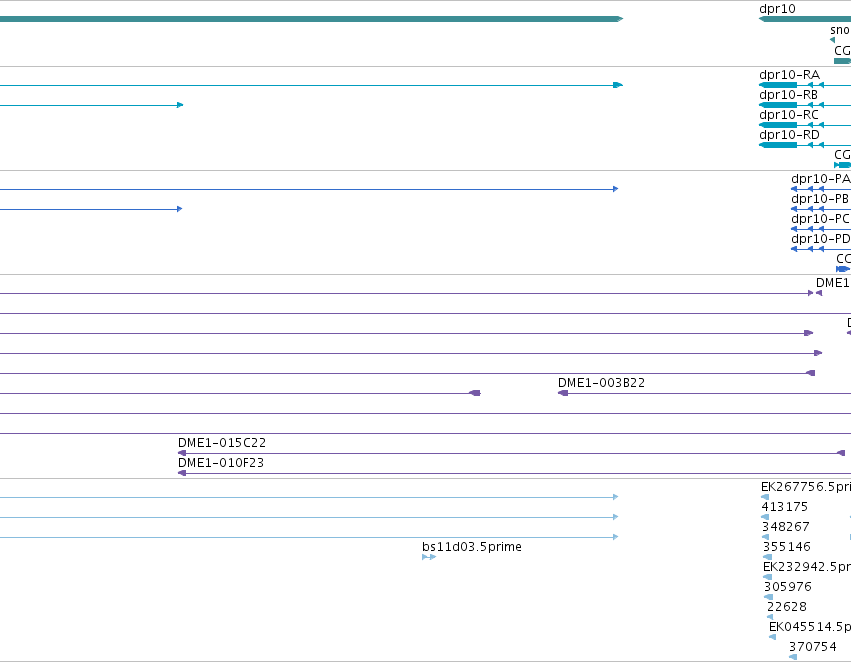
Task: Click the DME1-003B22 clone label
Action: [601, 383]
